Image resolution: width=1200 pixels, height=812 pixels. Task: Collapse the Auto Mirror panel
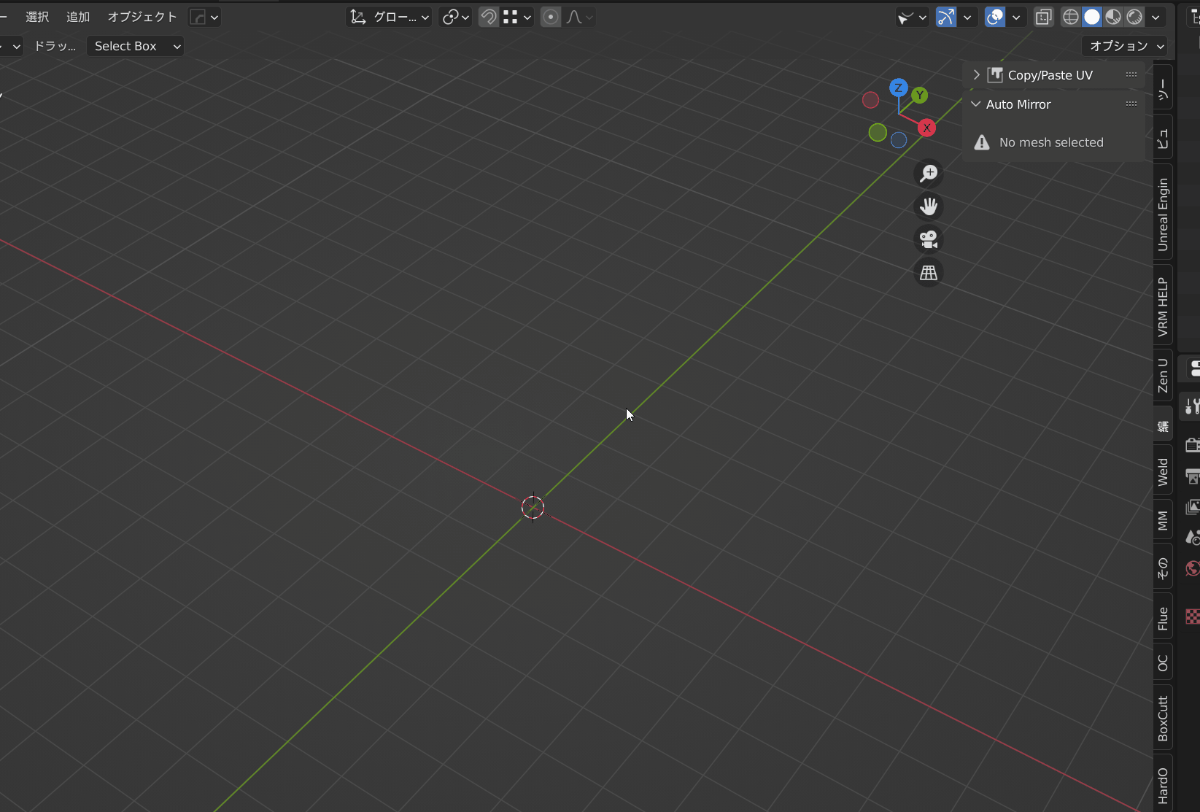click(x=976, y=104)
